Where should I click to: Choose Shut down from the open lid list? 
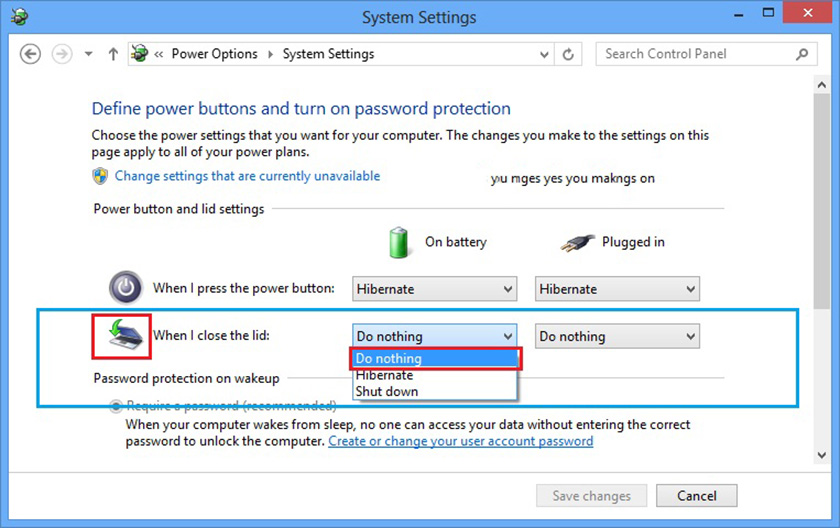click(387, 391)
